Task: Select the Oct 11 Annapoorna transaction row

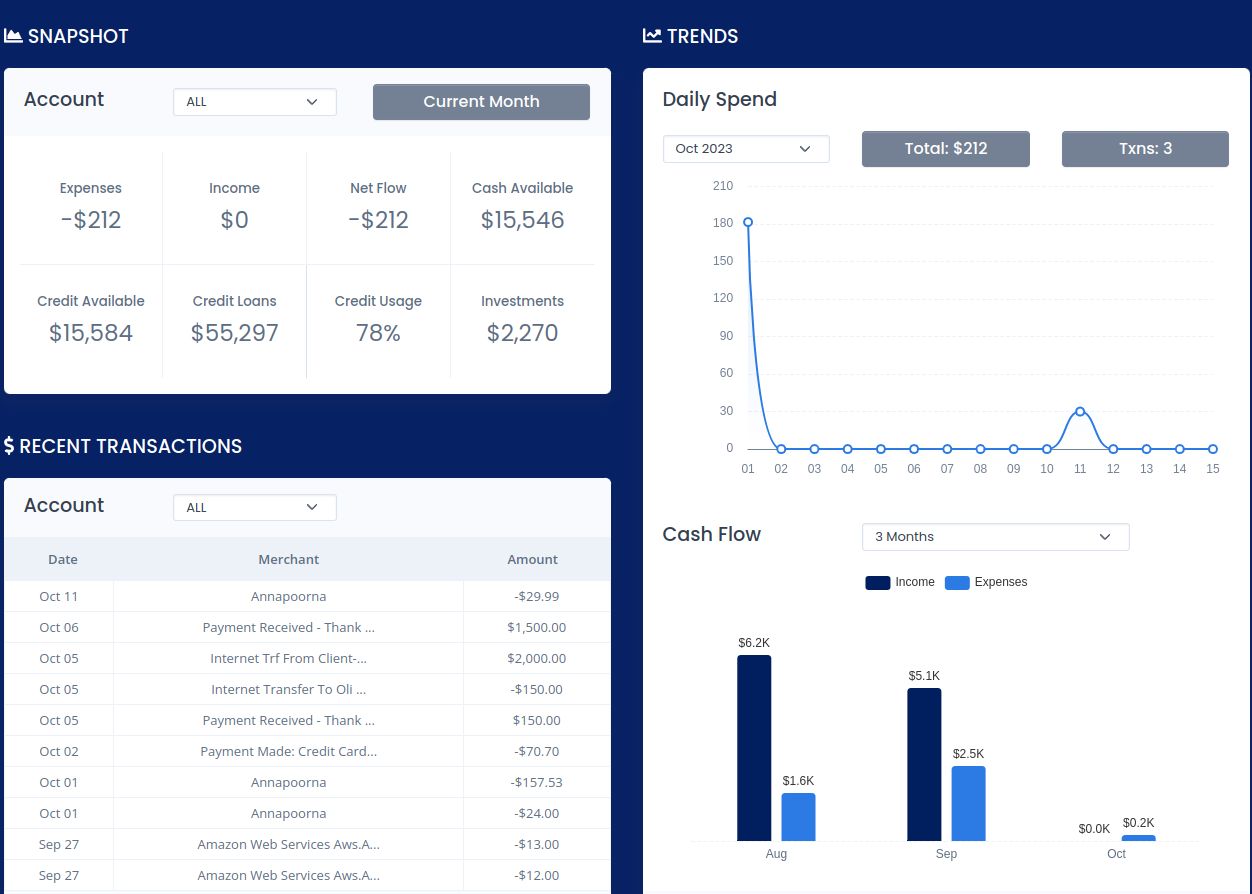Action: point(307,597)
